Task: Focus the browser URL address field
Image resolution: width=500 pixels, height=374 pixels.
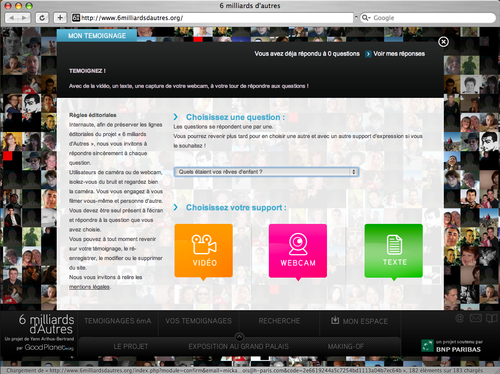Action: click(x=212, y=18)
